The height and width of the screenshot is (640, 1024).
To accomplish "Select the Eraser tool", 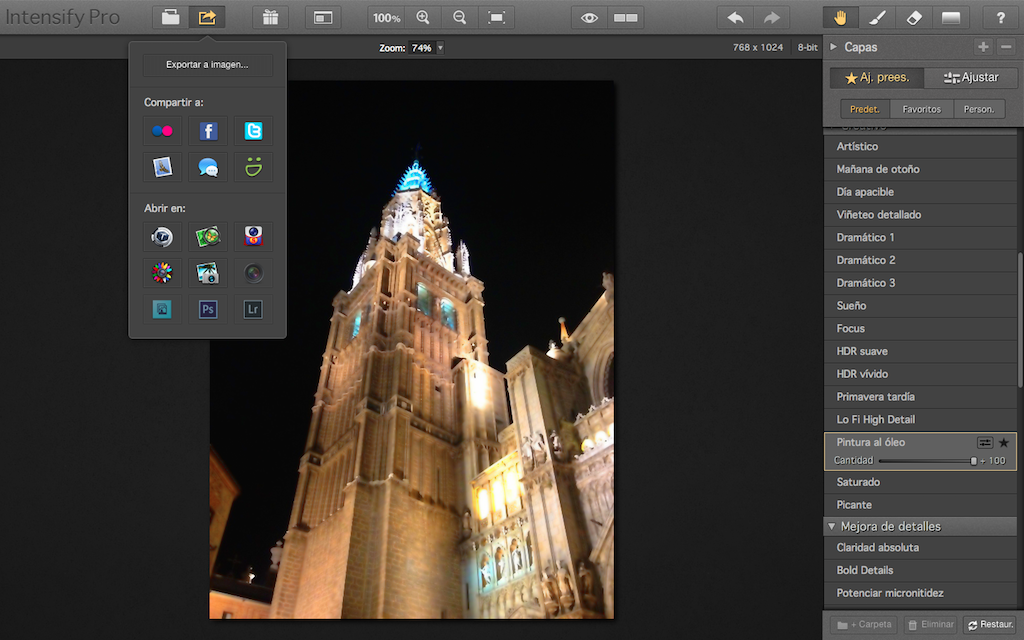I will coord(914,18).
